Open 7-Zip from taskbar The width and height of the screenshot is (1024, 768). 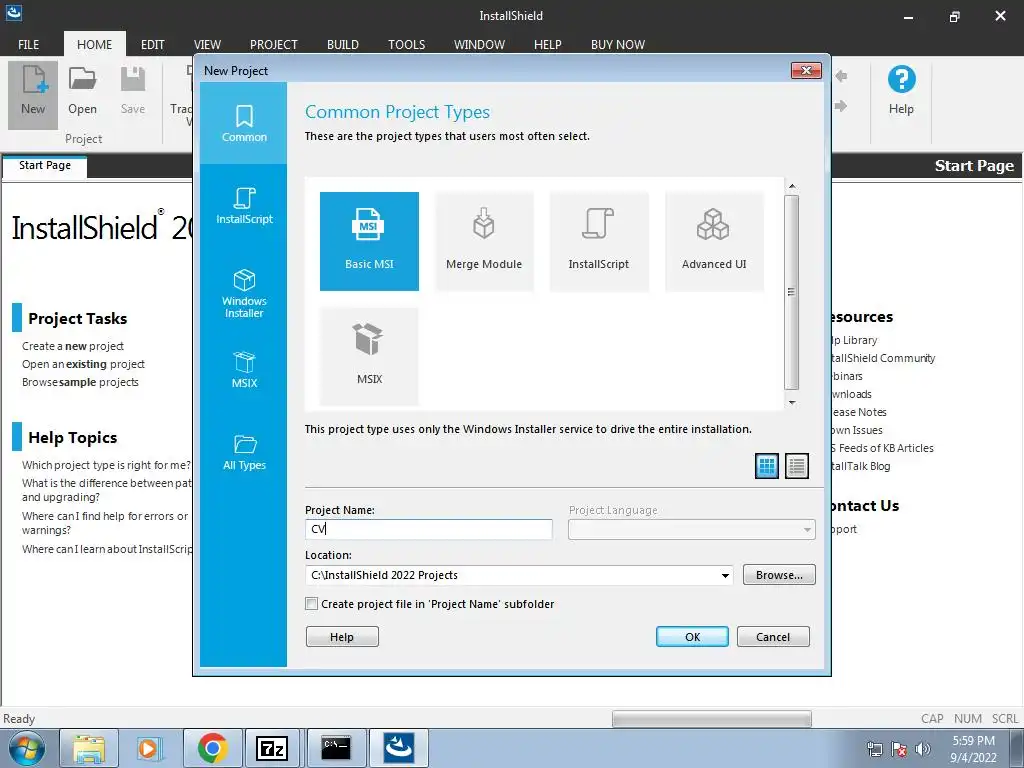point(272,748)
